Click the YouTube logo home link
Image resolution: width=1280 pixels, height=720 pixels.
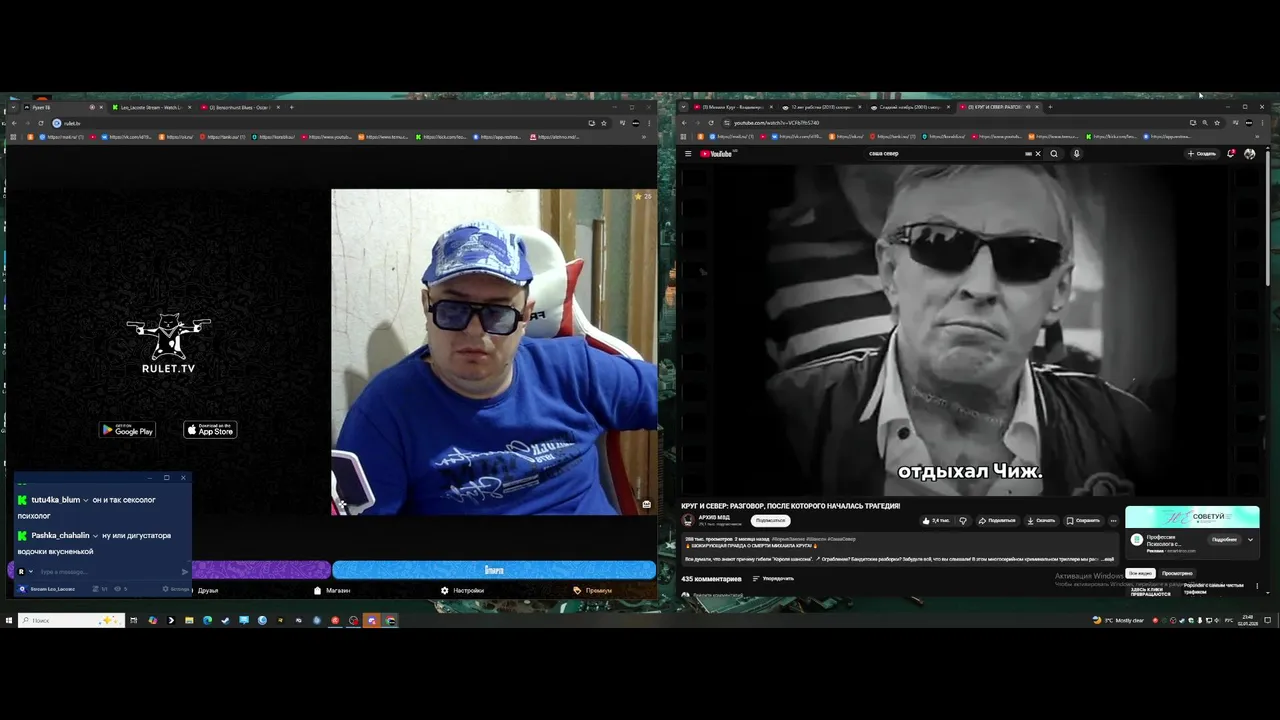pyautogui.click(x=716, y=154)
